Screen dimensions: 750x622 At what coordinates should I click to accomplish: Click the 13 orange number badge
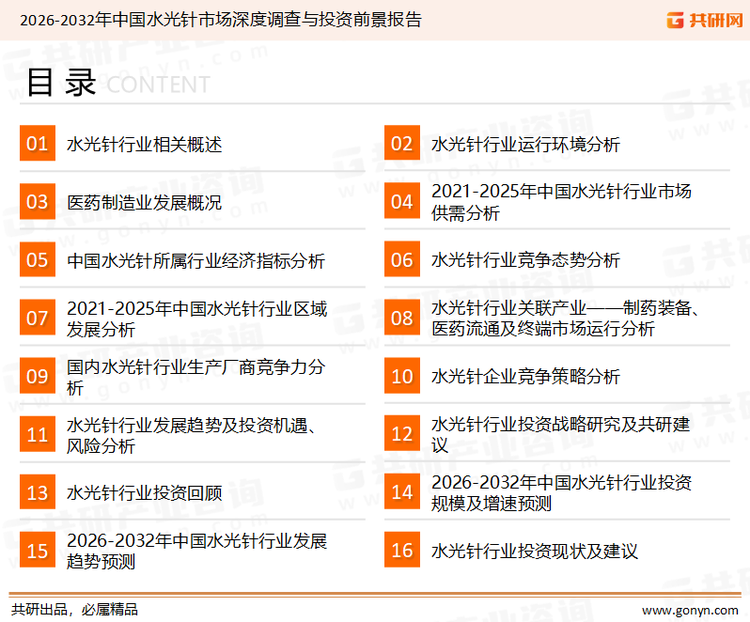(37, 492)
